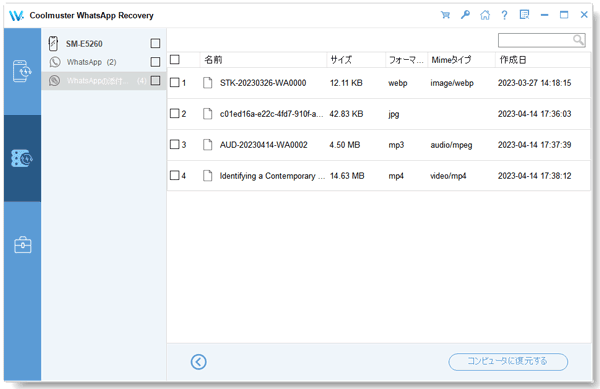Click audio/mpeg mime type cell
Viewport: 600px width, 389px height.
tap(451, 145)
